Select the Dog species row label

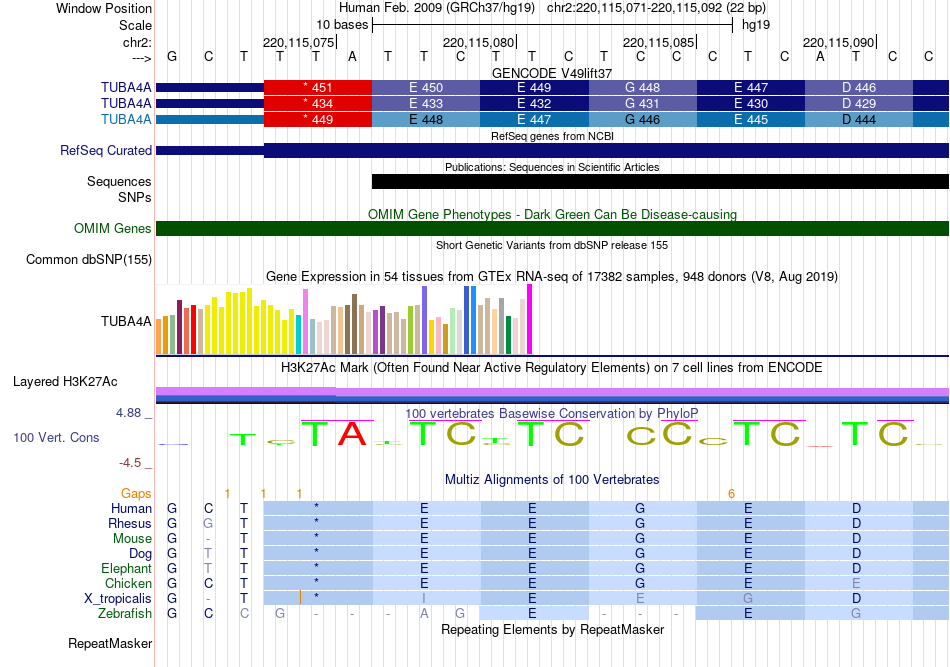click(x=140, y=553)
